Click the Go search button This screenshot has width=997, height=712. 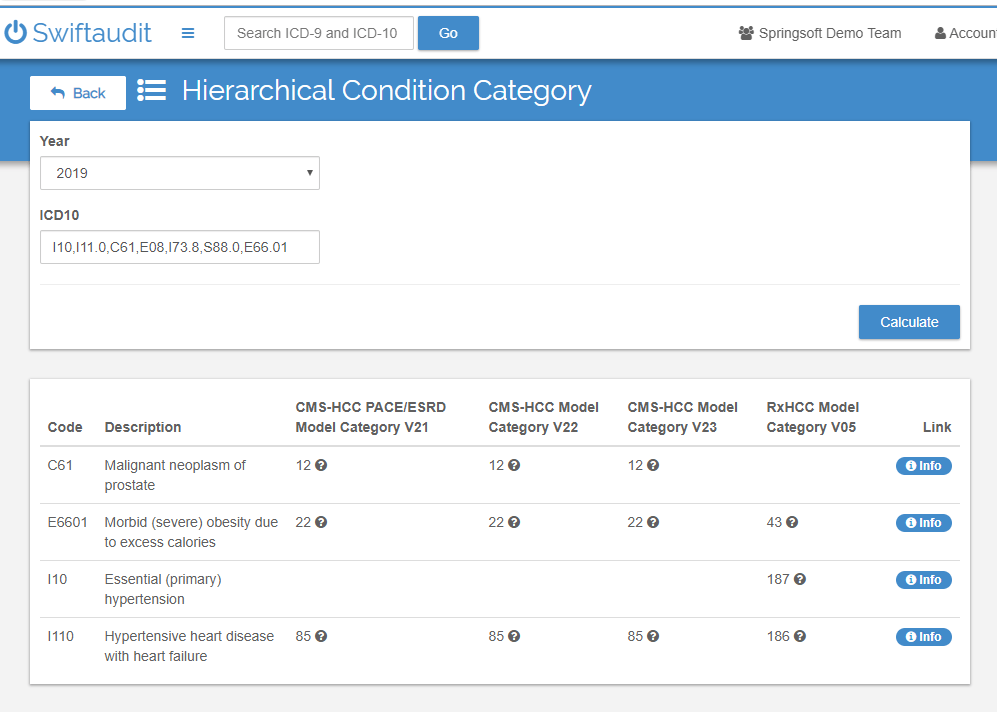[x=448, y=33]
